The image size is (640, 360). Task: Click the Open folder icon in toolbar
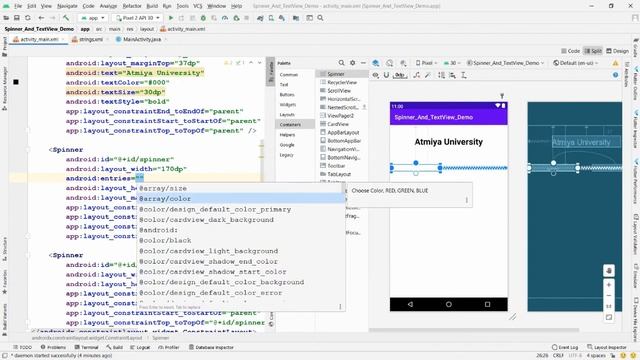6,18
